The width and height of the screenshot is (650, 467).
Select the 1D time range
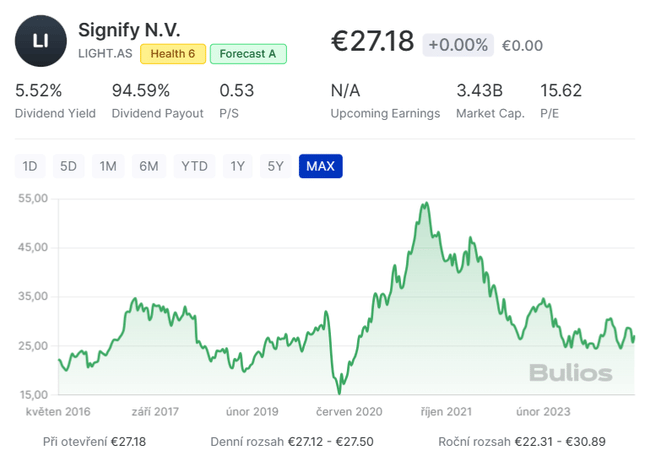30,166
